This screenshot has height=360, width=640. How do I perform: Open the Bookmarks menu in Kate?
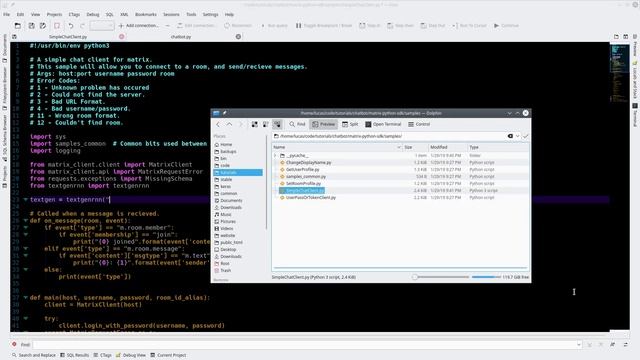[x=146, y=14]
